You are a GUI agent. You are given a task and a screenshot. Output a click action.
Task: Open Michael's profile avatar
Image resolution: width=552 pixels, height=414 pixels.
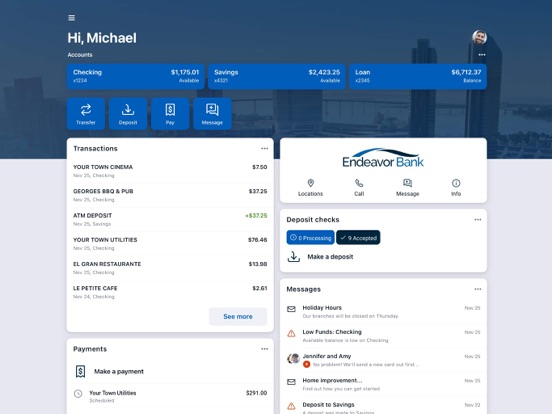point(479,37)
